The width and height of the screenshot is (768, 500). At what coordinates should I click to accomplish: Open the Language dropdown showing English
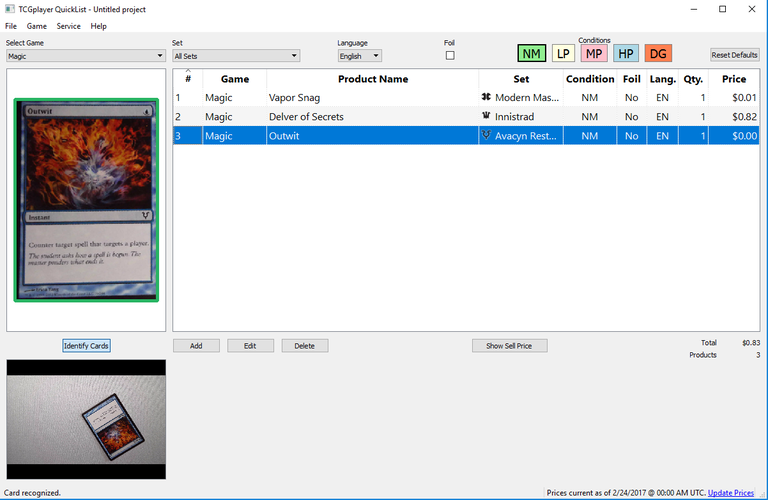coord(360,56)
